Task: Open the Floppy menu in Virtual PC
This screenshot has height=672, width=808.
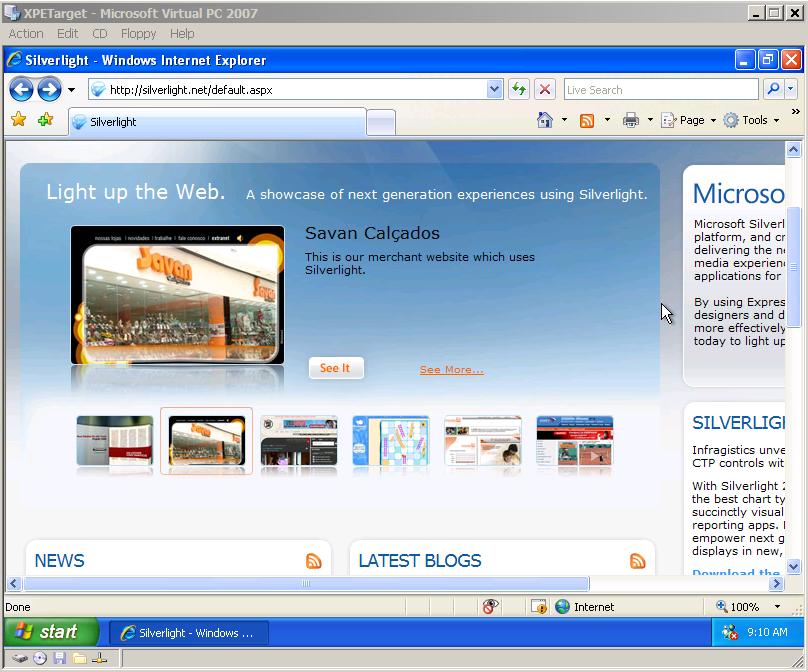Action: point(138,33)
